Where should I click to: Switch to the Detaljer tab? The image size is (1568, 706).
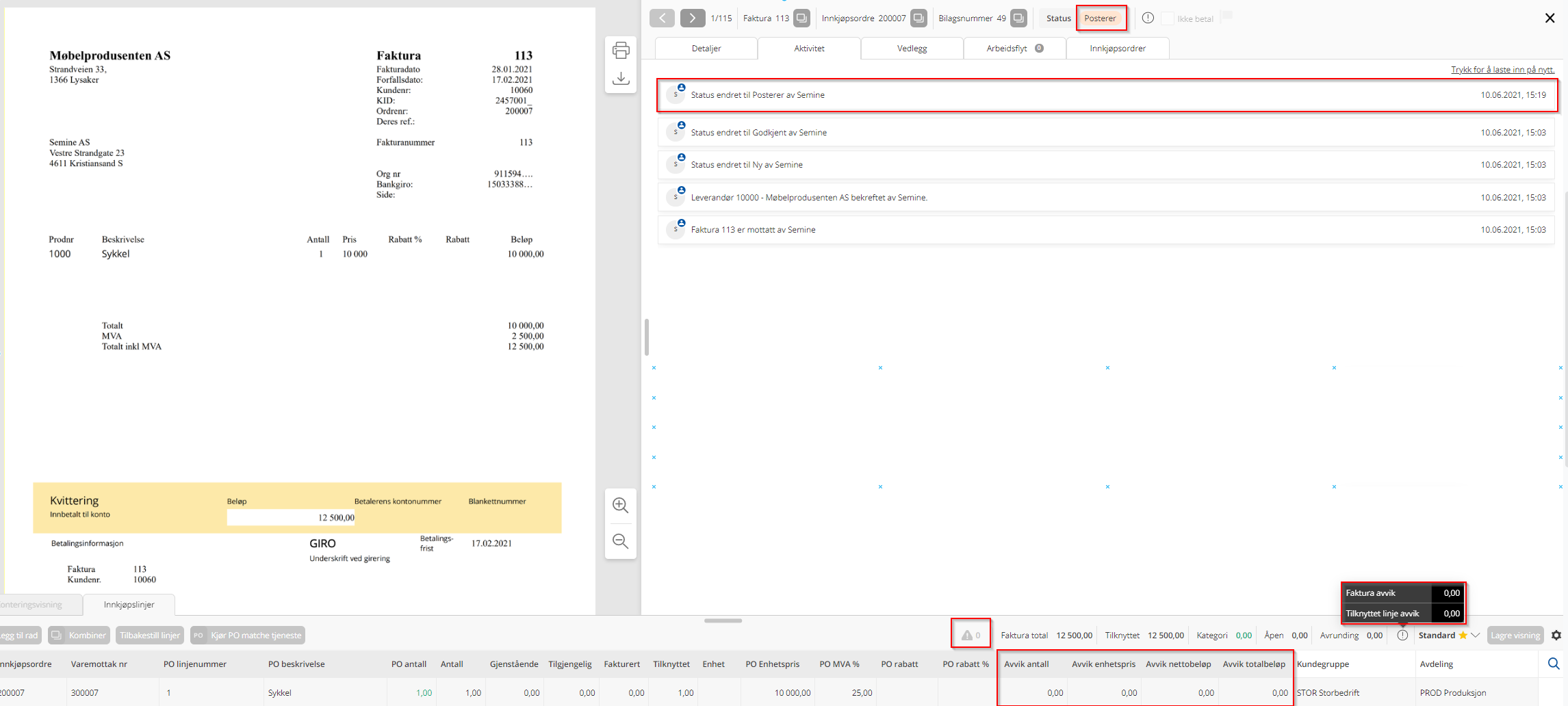706,49
